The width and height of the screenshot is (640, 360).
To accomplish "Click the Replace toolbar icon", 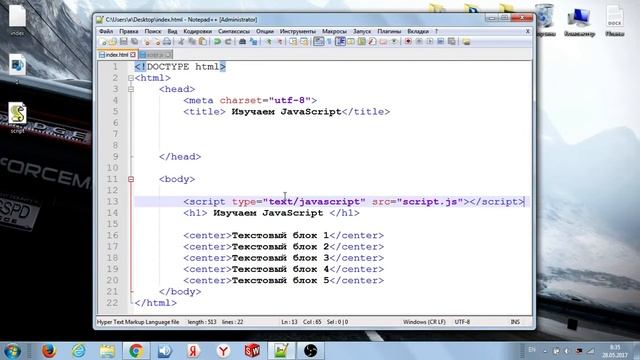I will pyautogui.click(x=253, y=42).
